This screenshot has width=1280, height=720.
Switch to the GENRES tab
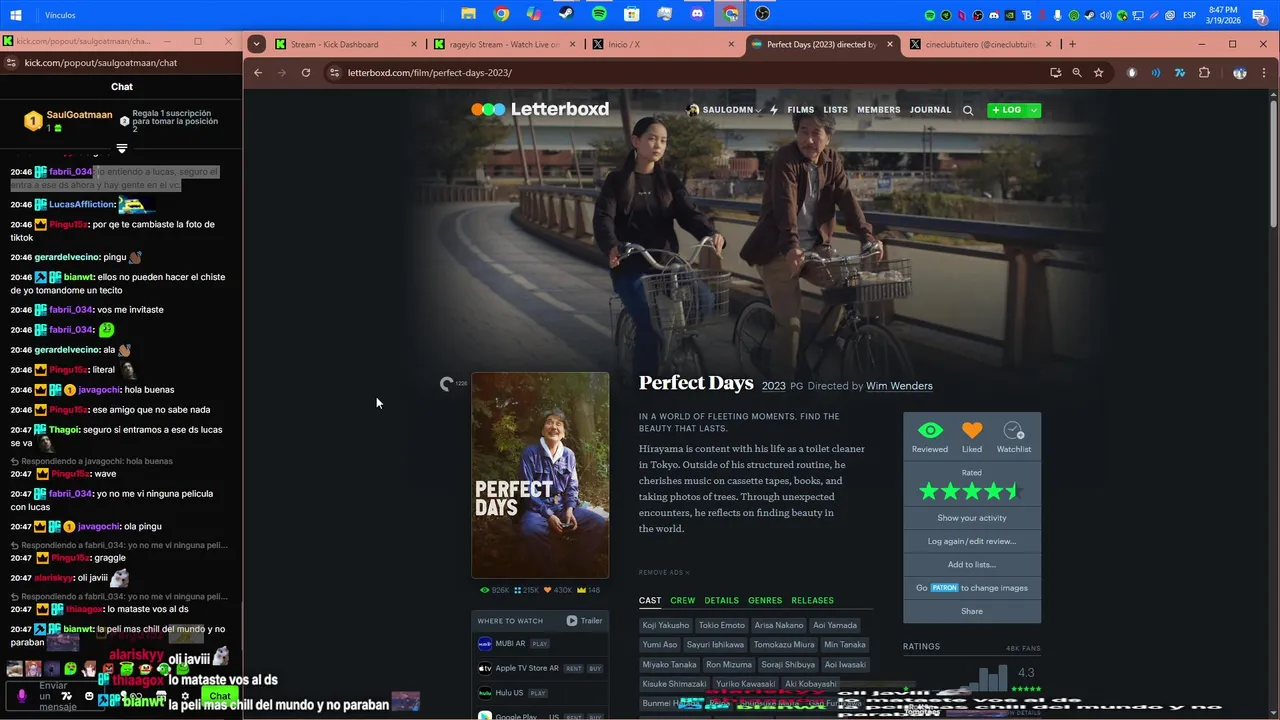765,601
